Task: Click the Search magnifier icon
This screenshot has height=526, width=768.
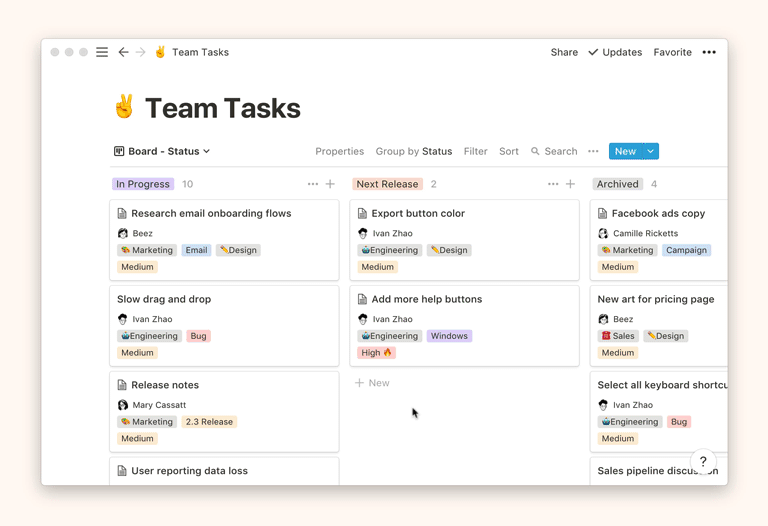Action: 535,152
